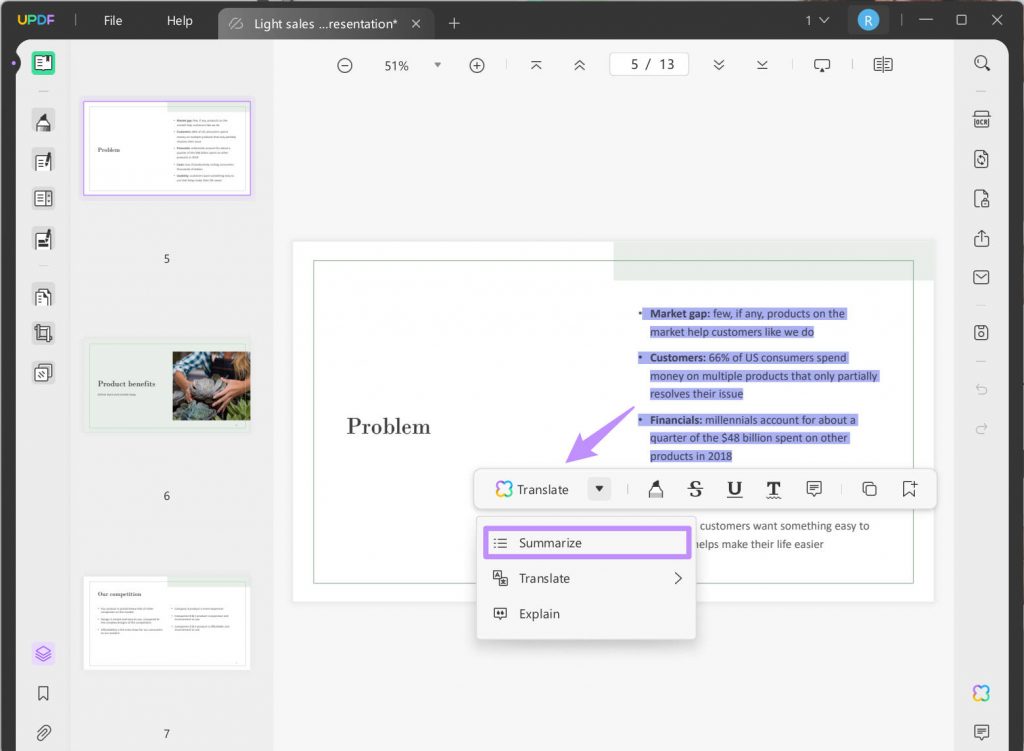Screen dimensions: 1024x751
Task: Open the zoom percentage dropdown
Action: click(437, 64)
